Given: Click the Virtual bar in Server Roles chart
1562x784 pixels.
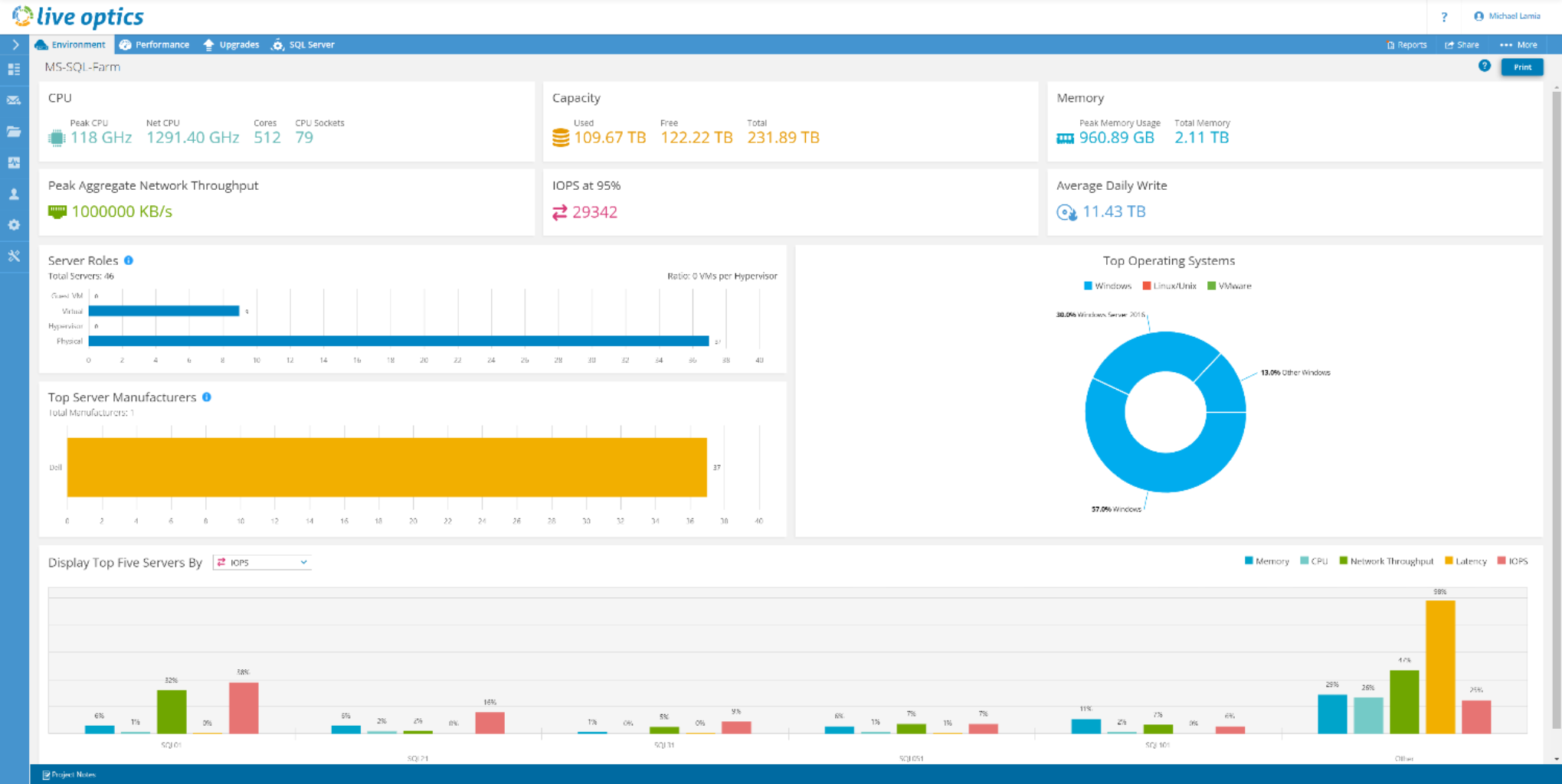Looking at the screenshot, I should (x=164, y=311).
